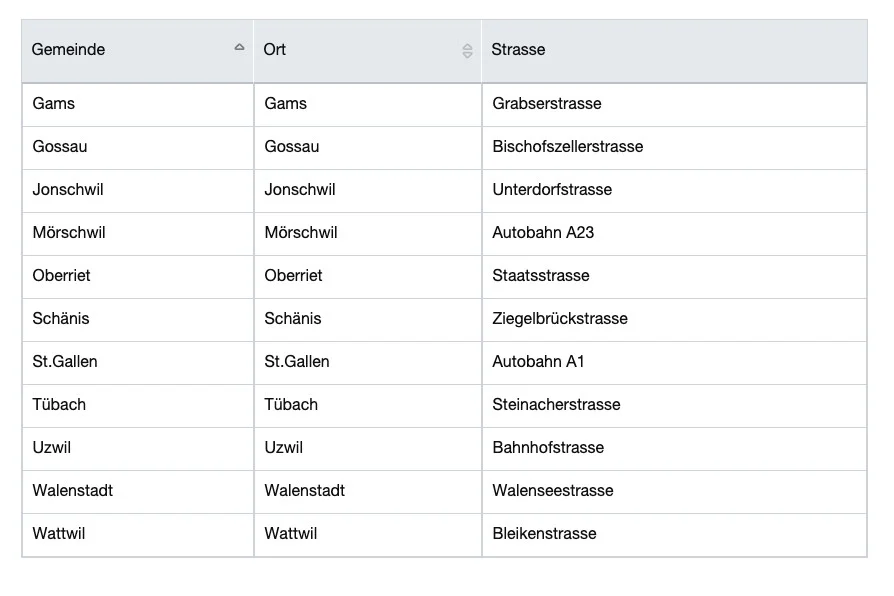Sort table by Ort column header
The height and width of the screenshot is (596, 894).
(368, 50)
